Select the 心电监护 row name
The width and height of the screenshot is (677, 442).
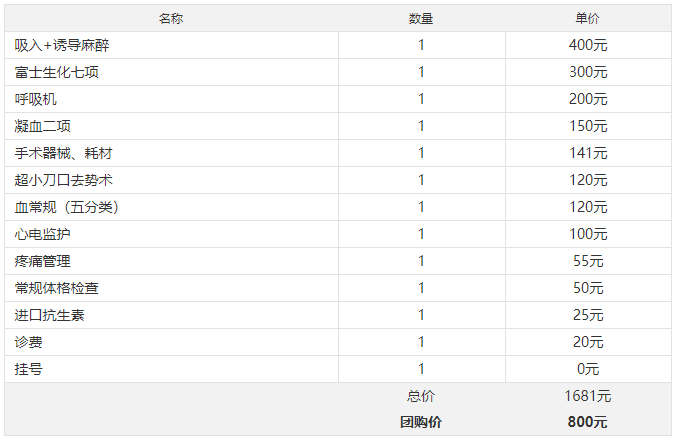42,234
